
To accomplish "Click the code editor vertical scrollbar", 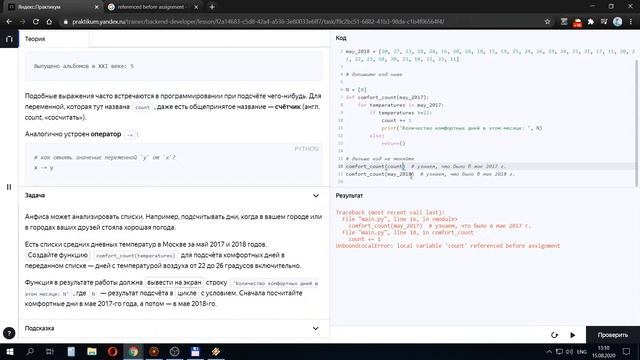I will pyautogui.click(x=638, y=122).
